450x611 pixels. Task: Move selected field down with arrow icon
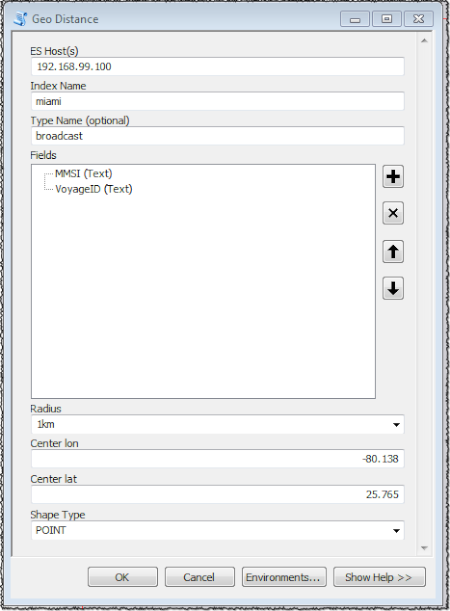393,288
